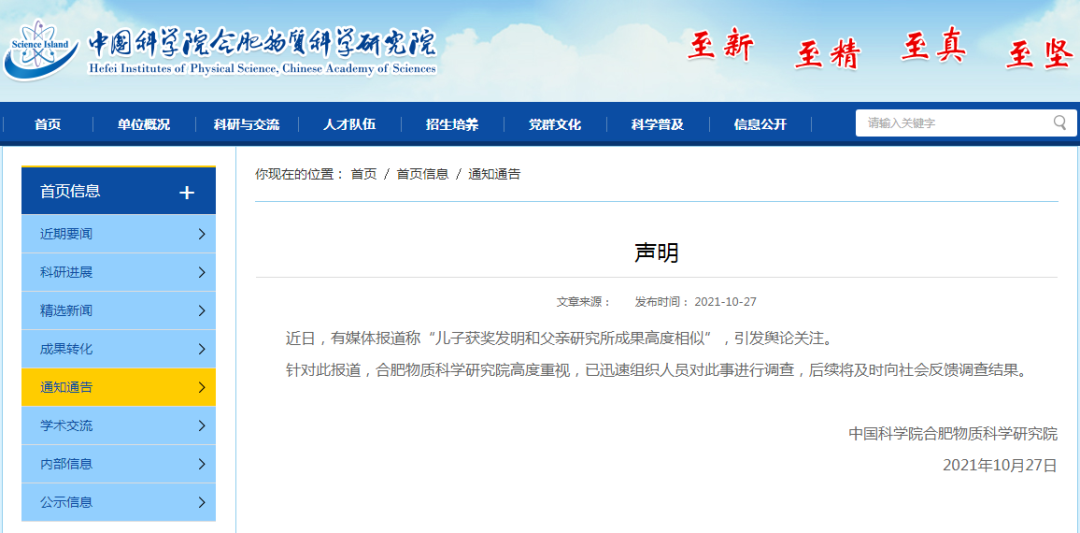Click the 首页 breadcrumb link
This screenshot has height=533, width=1080.
[363, 174]
